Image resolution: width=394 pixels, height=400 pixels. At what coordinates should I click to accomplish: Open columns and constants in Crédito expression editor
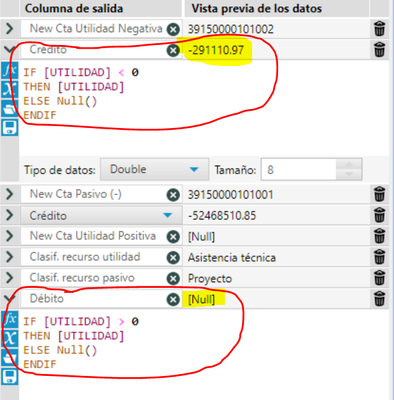pos(10,89)
